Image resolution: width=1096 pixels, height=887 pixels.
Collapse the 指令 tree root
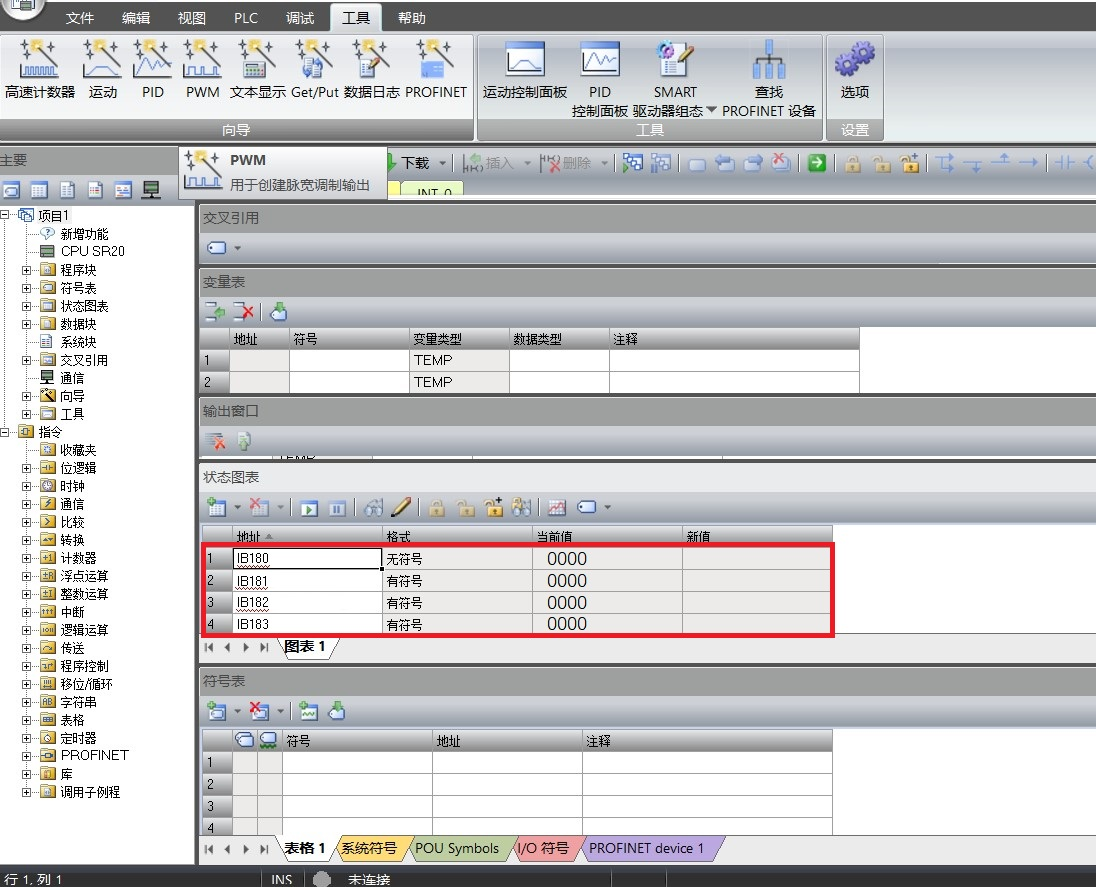click(4, 432)
